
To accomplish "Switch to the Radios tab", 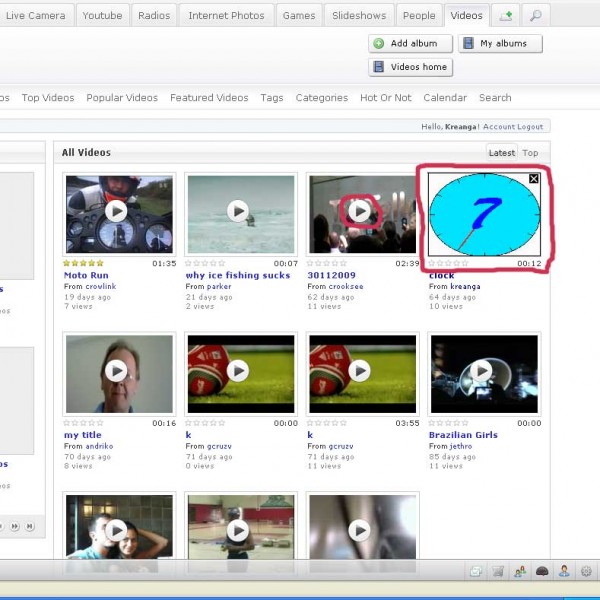I will point(154,16).
